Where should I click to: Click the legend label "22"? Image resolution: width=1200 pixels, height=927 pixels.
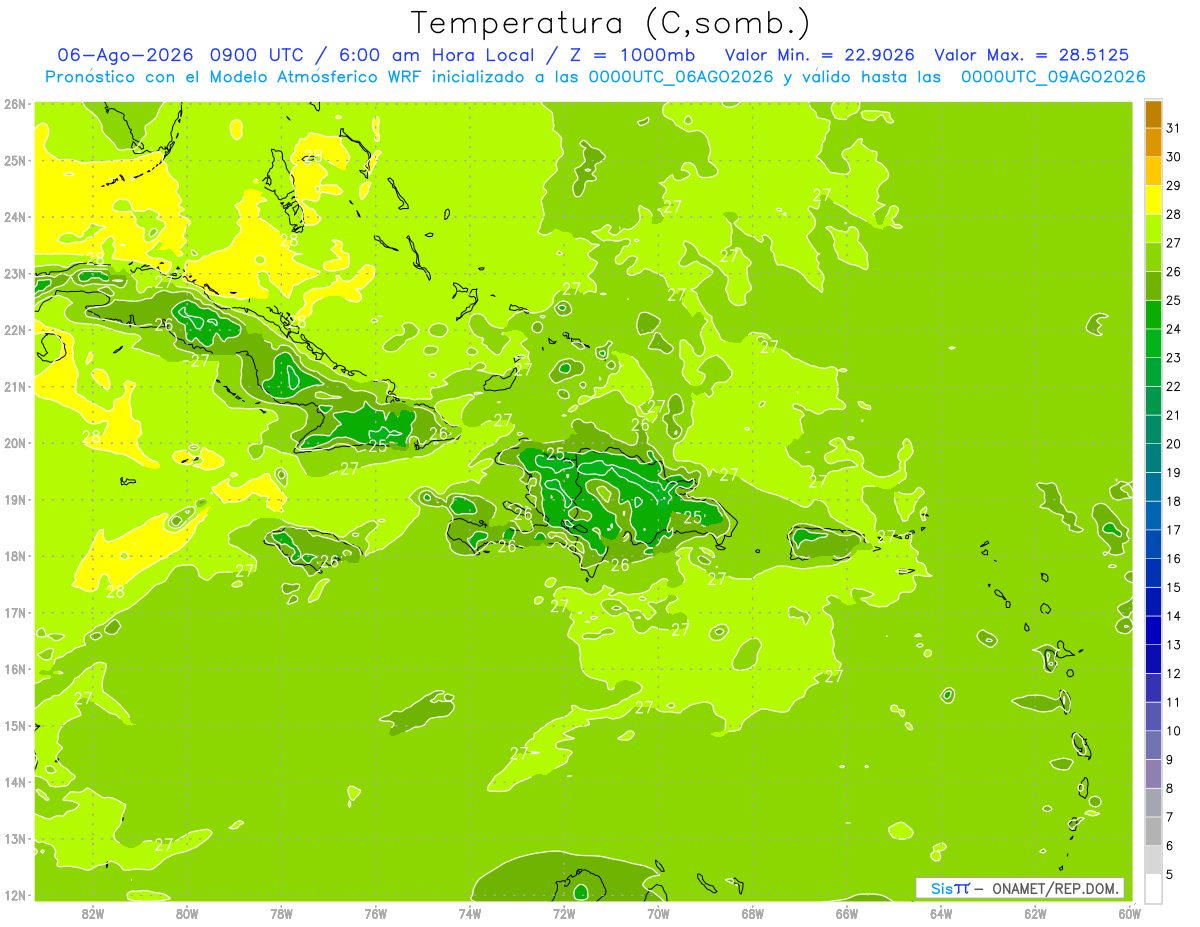point(1174,387)
